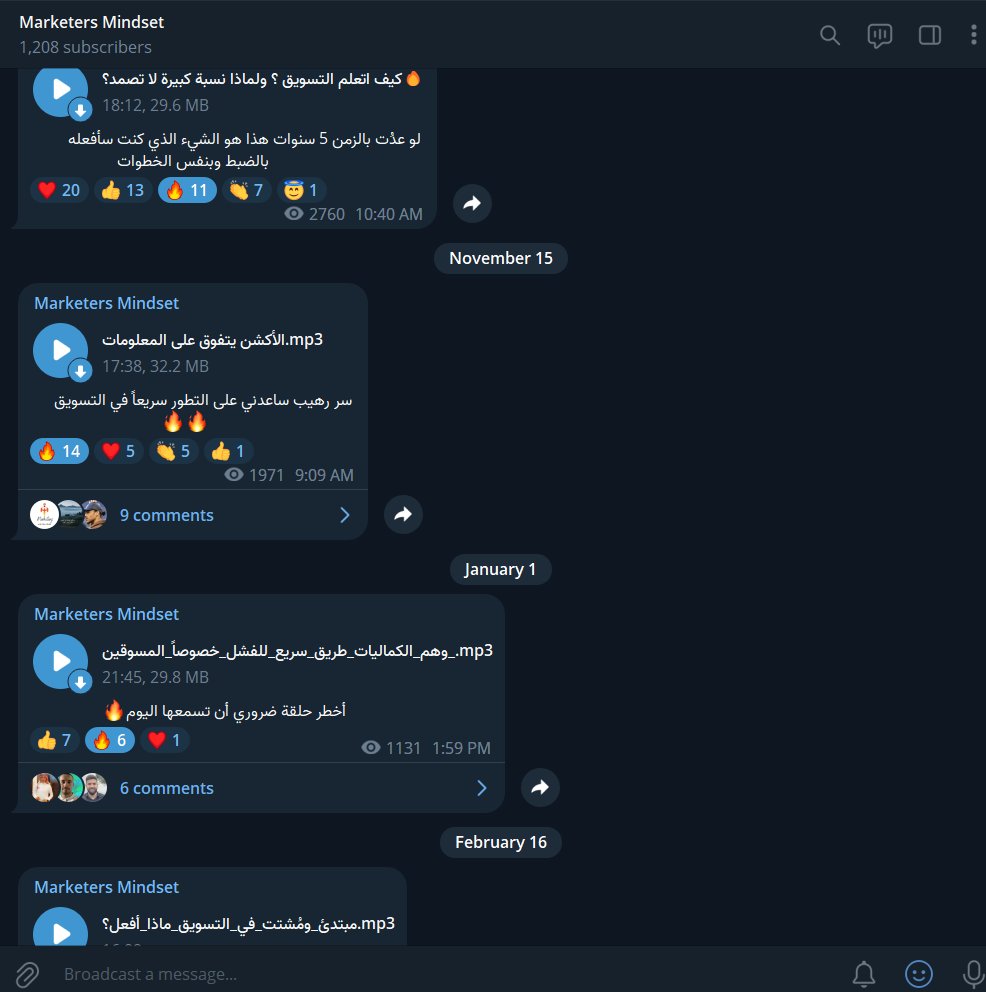This screenshot has width=986, height=992.
Task: Toggle the fire reaction with 14 count
Action: [x=59, y=451]
